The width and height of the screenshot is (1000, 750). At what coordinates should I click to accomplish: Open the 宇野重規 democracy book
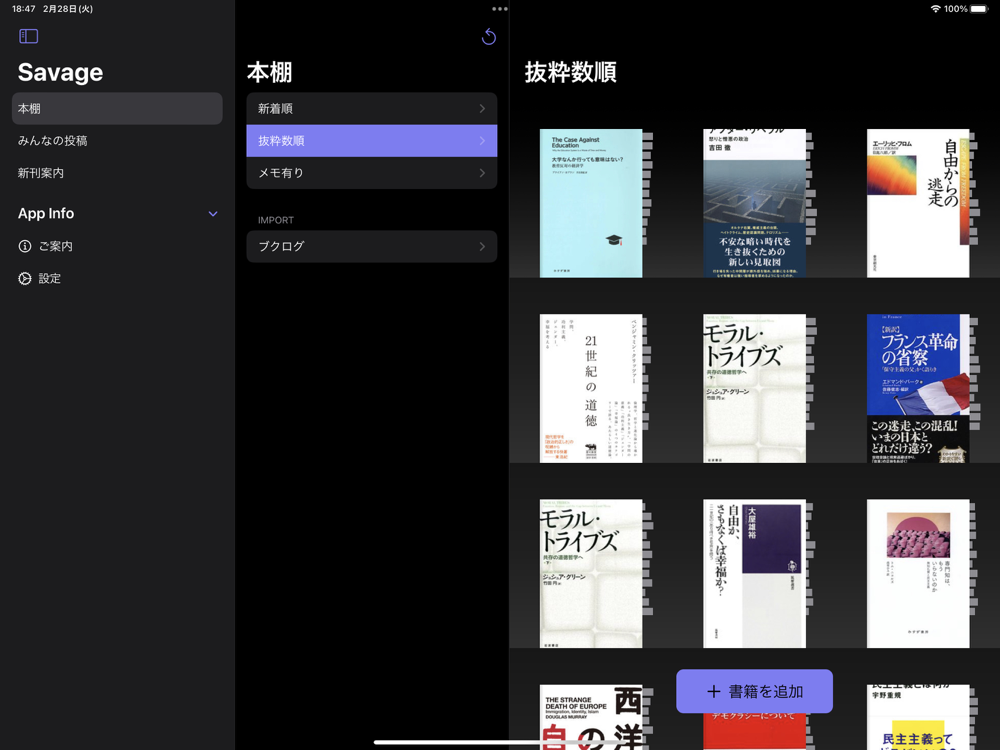click(x=918, y=717)
